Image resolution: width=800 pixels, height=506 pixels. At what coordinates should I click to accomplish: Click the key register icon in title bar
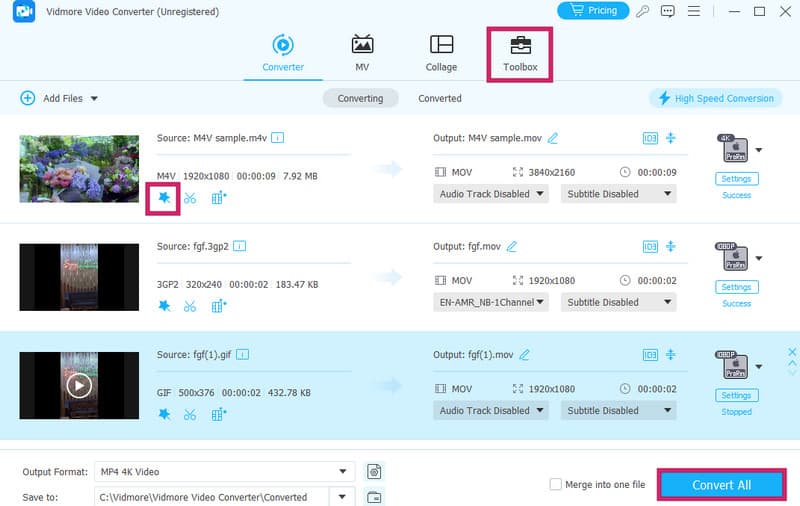point(639,11)
